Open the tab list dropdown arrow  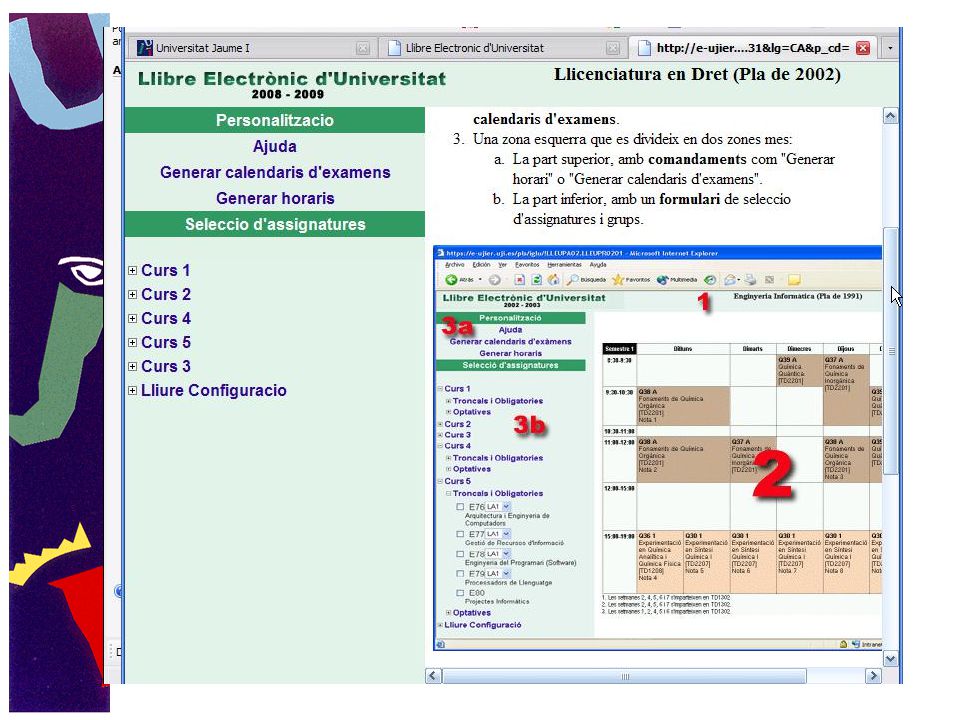coord(890,48)
